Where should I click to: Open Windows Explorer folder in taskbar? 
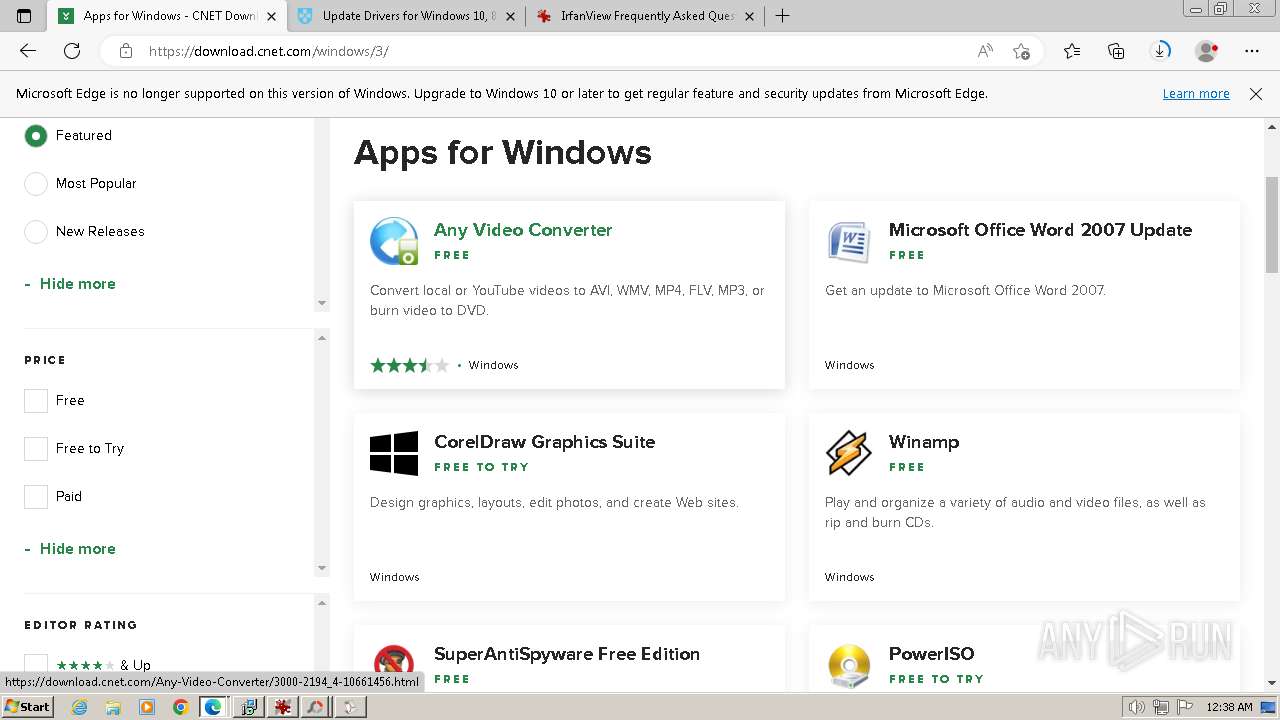point(114,707)
